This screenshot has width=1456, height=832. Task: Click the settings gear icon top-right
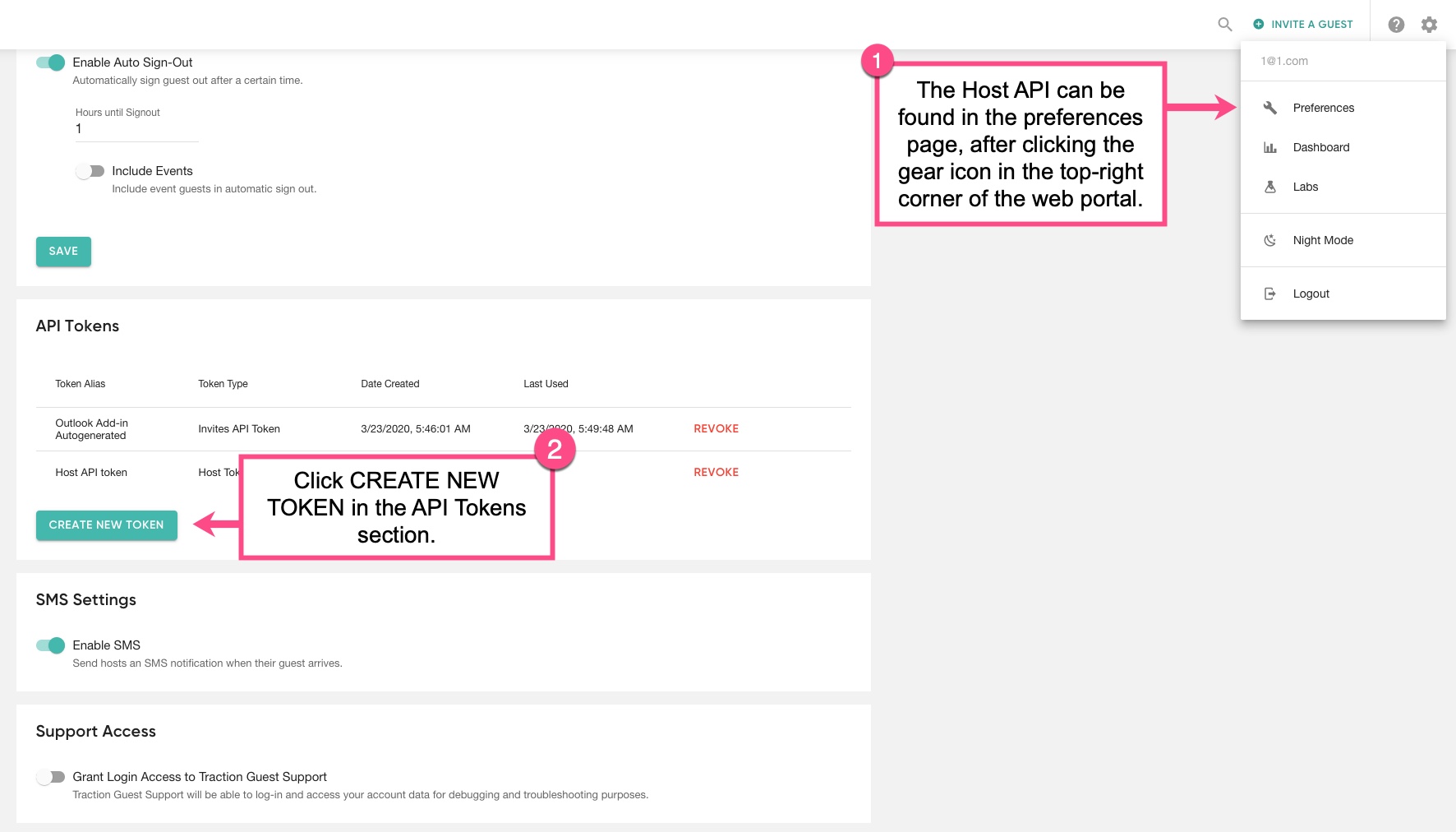pos(1429,24)
